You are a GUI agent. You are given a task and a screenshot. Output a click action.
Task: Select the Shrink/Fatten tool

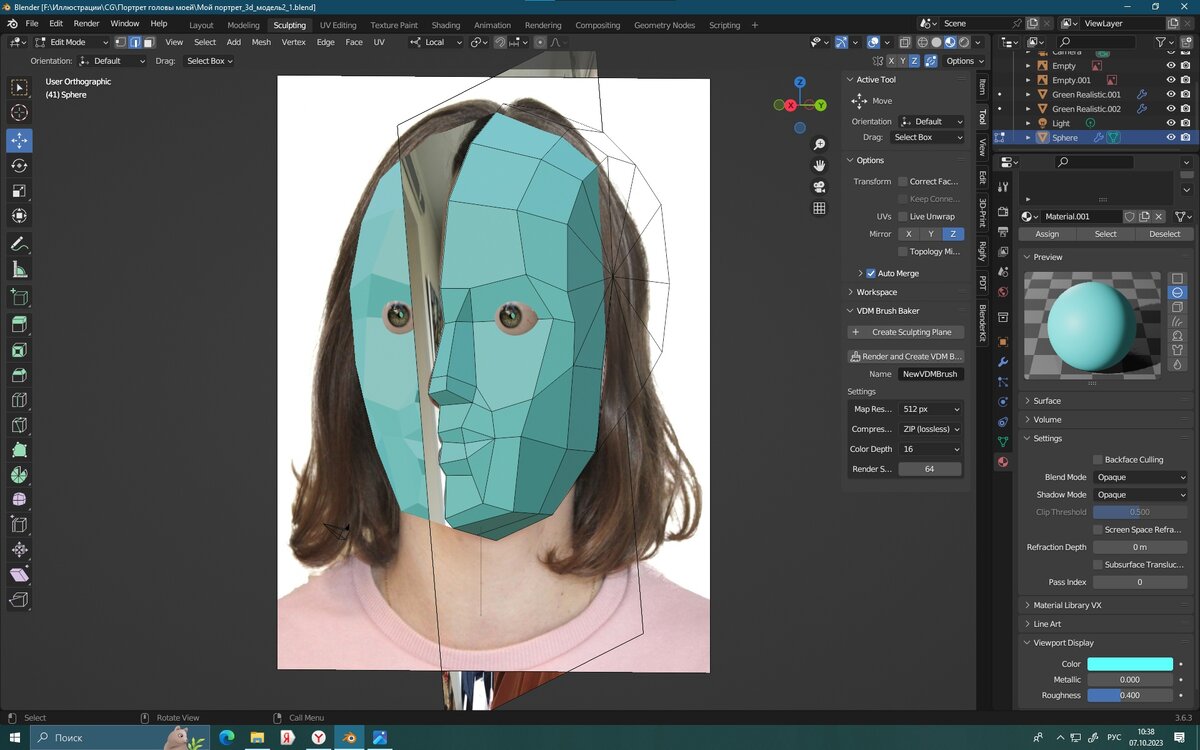(19, 549)
